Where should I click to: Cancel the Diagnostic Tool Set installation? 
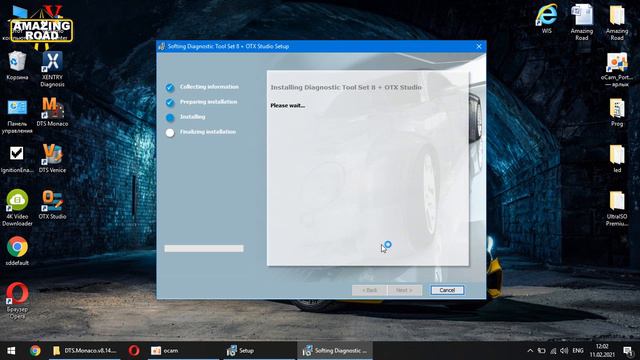coord(447,290)
